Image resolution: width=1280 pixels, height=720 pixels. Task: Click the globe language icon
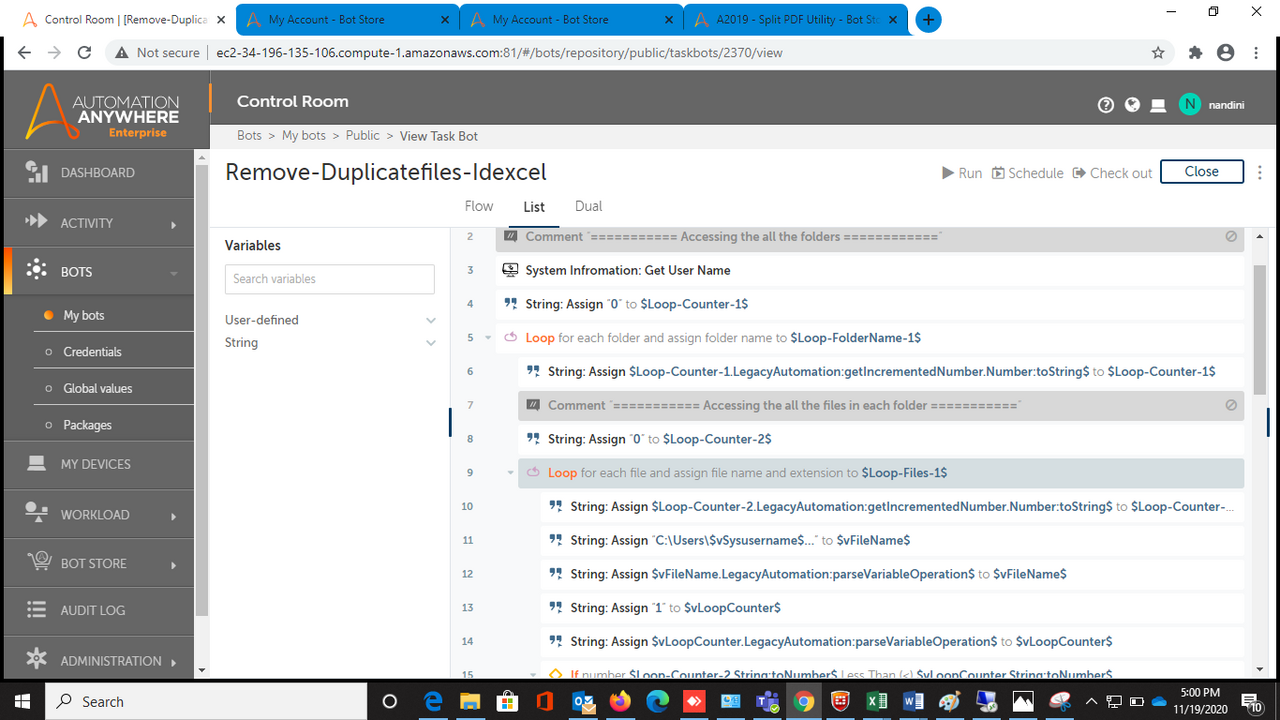[1132, 104]
